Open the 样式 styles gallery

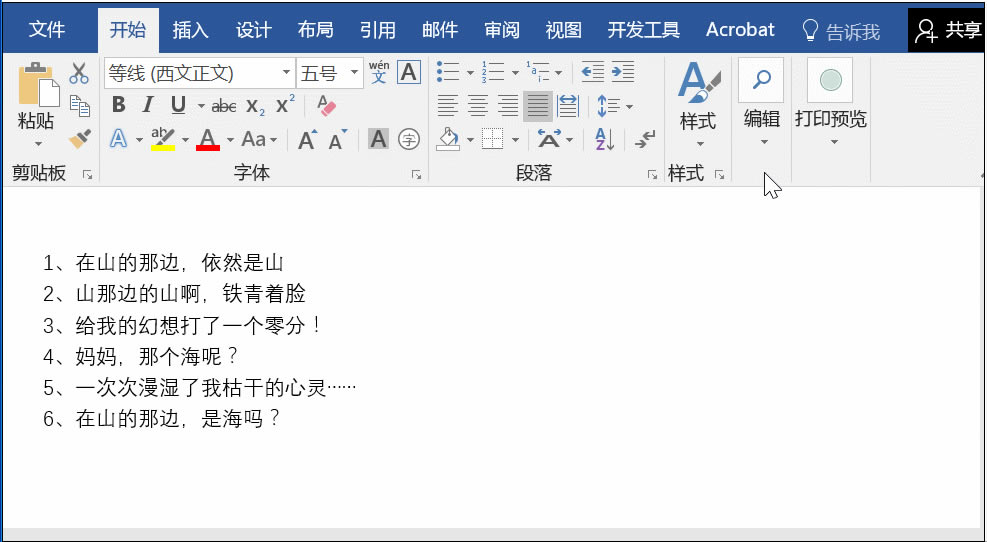coord(699,104)
